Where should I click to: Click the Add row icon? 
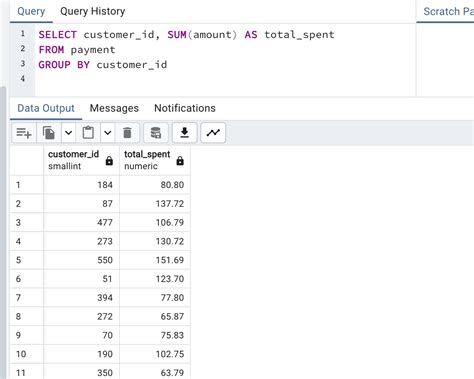coord(24,133)
